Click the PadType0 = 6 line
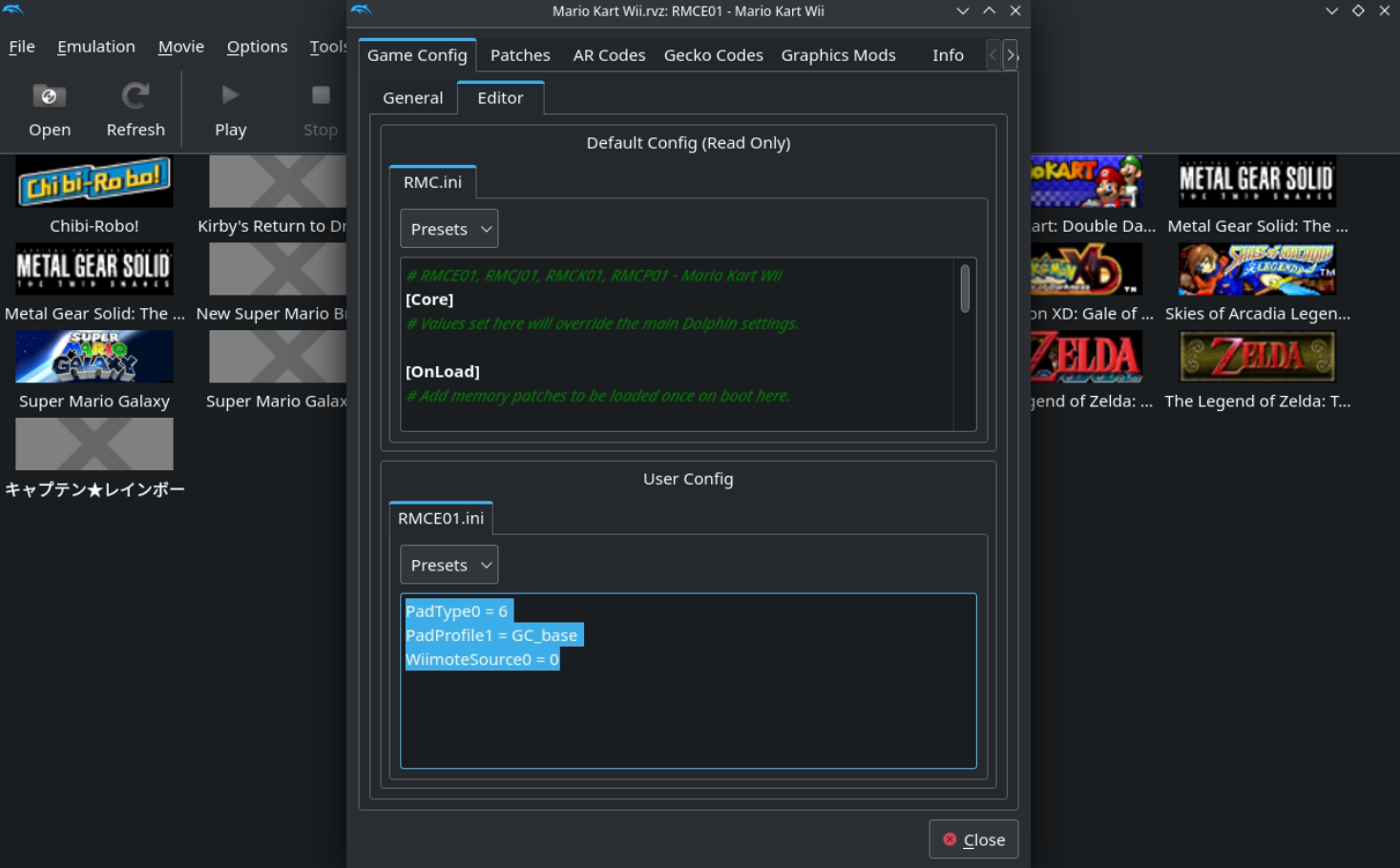The image size is (1400, 868). coord(456,610)
